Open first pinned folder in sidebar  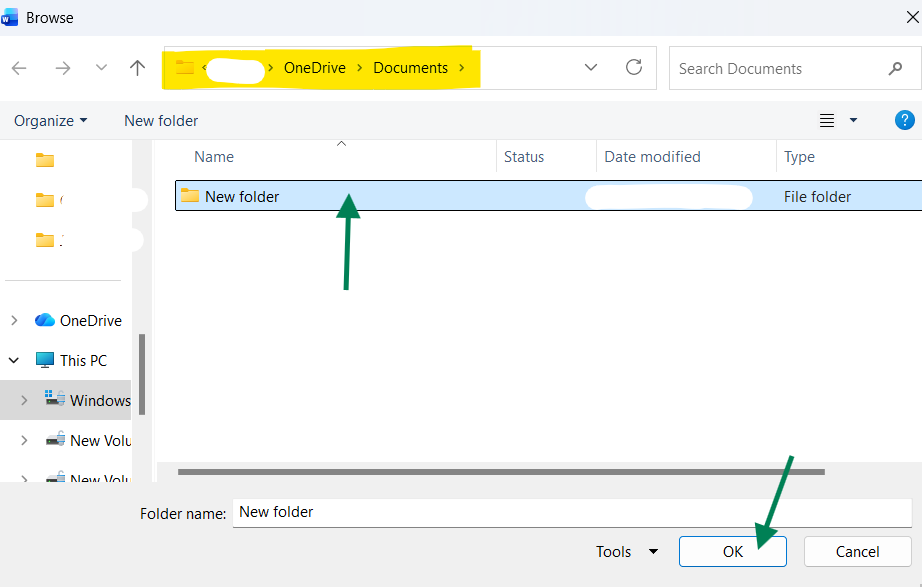click(45, 160)
